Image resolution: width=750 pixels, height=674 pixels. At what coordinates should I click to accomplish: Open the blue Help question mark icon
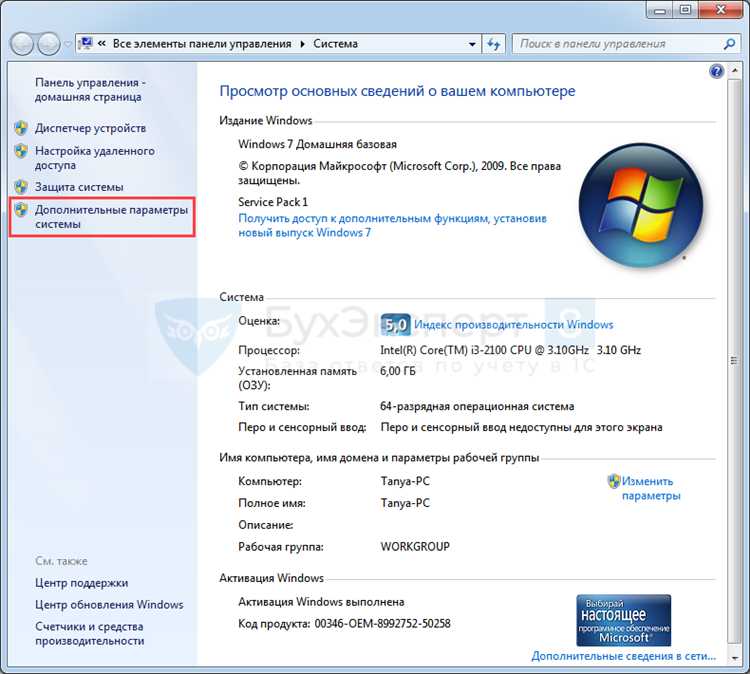coord(716,72)
